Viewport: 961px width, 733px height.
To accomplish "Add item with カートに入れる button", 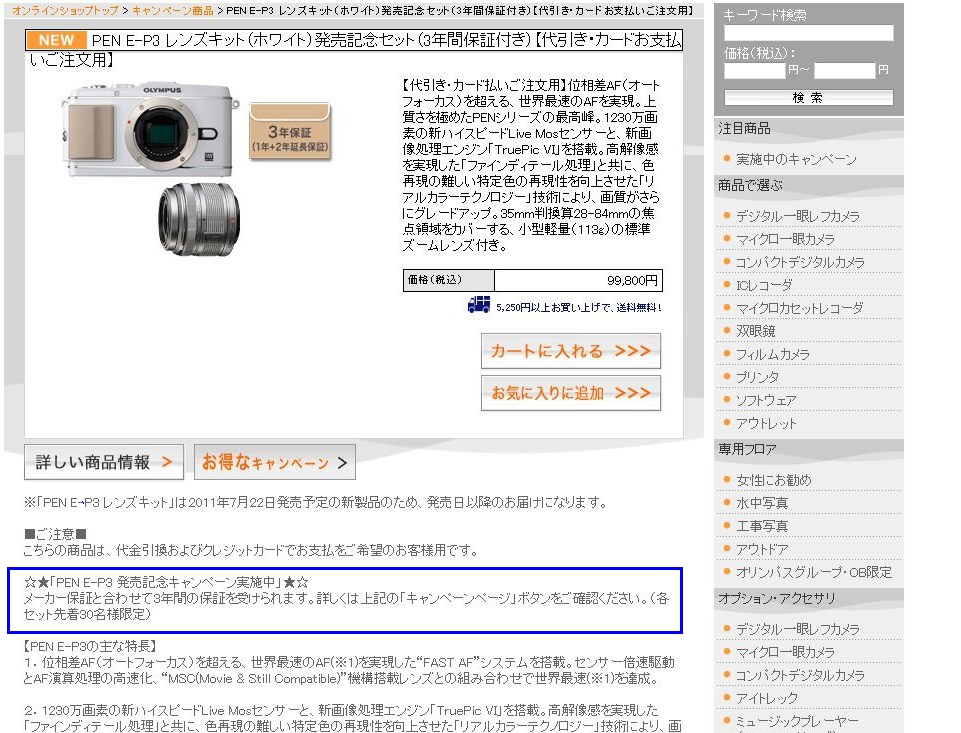I will 571,351.
